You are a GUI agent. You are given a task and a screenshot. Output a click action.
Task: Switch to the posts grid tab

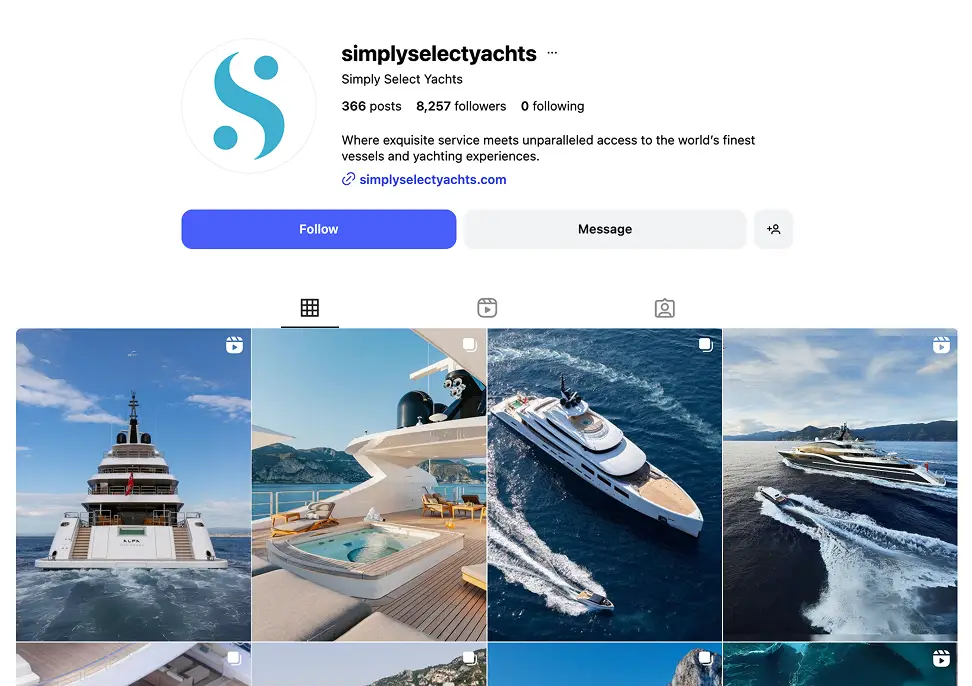(310, 308)
